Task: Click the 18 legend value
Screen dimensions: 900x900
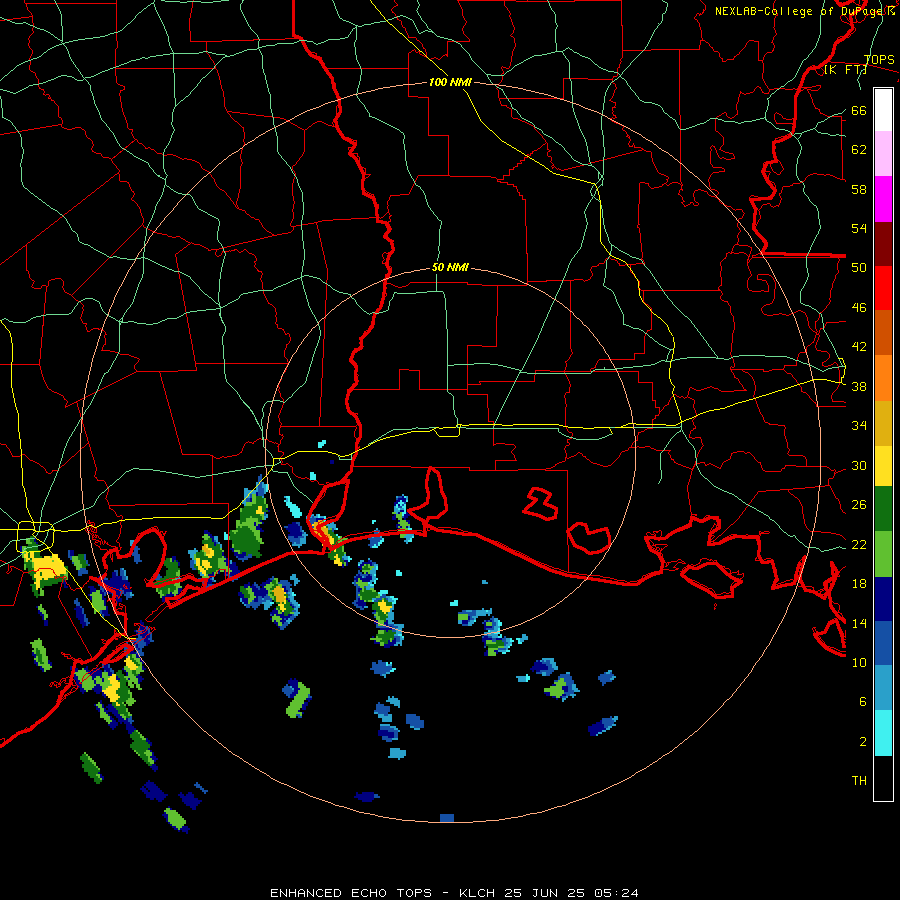Action: click(x=859, y=584)
